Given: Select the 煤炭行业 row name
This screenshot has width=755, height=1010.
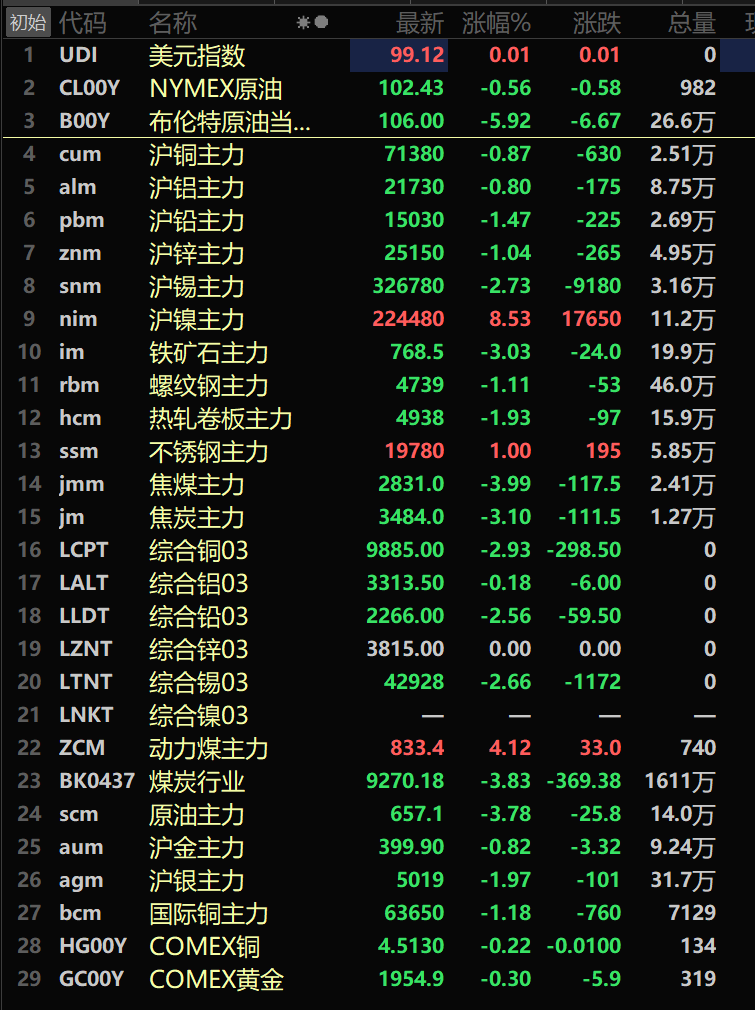Looking at the screenshot, I should click(x=196, y=781).
